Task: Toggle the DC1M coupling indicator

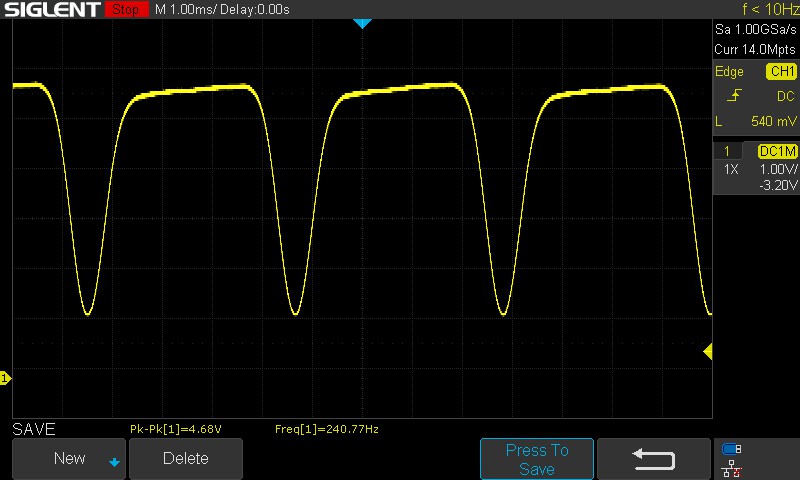Action: [776, 151]
